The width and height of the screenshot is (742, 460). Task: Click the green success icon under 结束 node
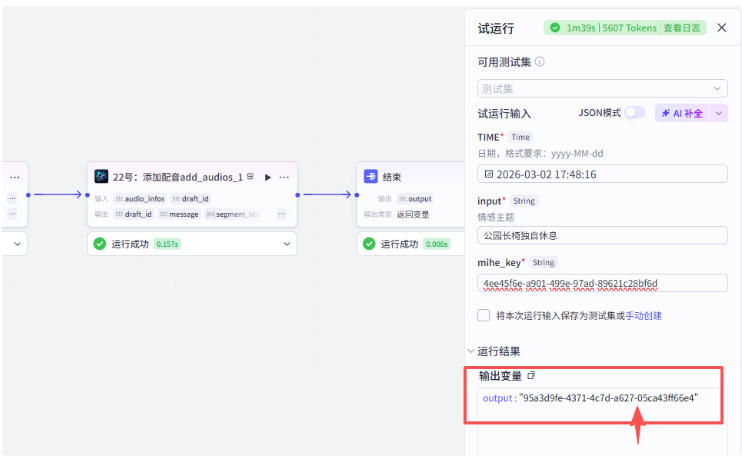[x=369, y=244]
